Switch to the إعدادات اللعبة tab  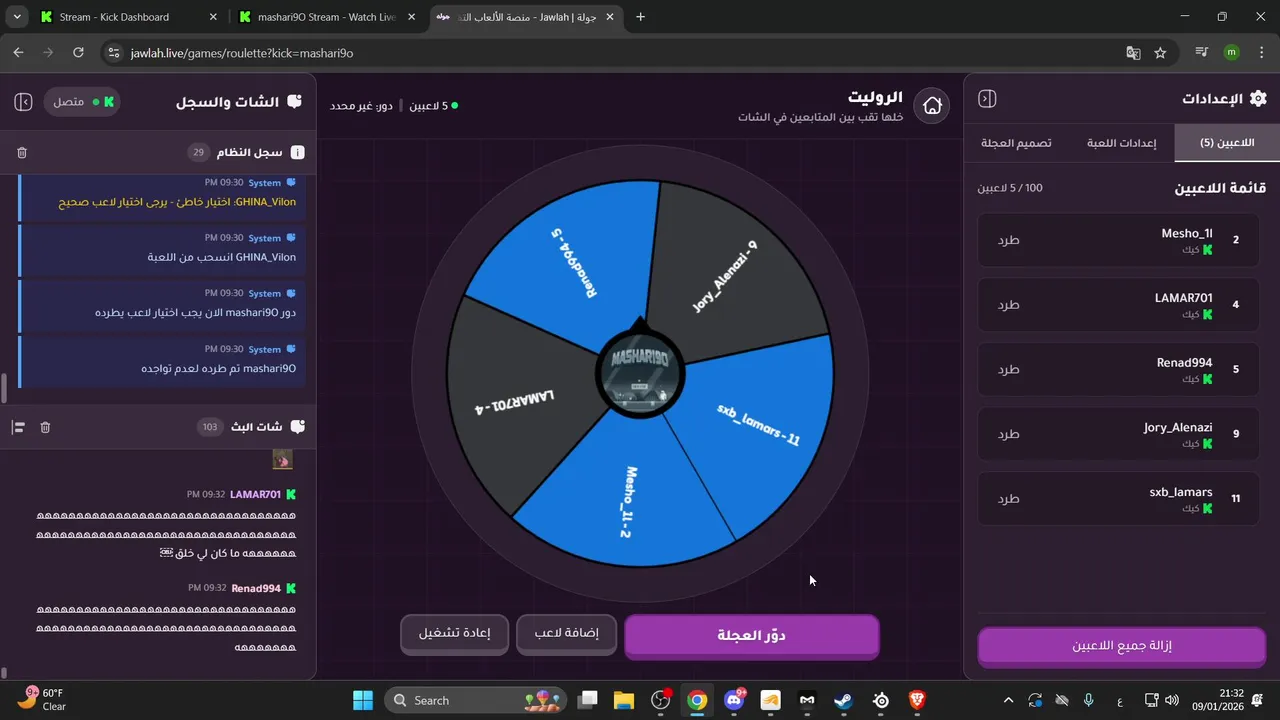coord(1121,143)
